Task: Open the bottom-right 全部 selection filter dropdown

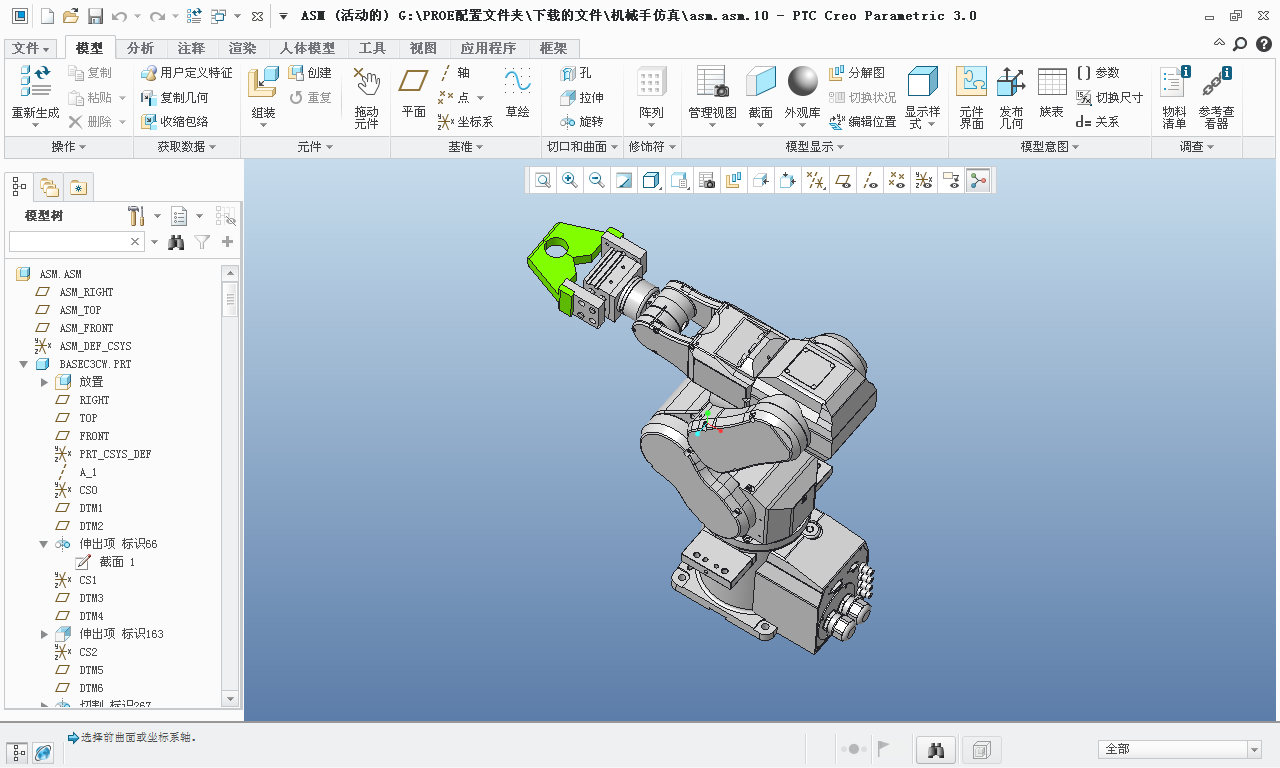Action: [1254, 750]
